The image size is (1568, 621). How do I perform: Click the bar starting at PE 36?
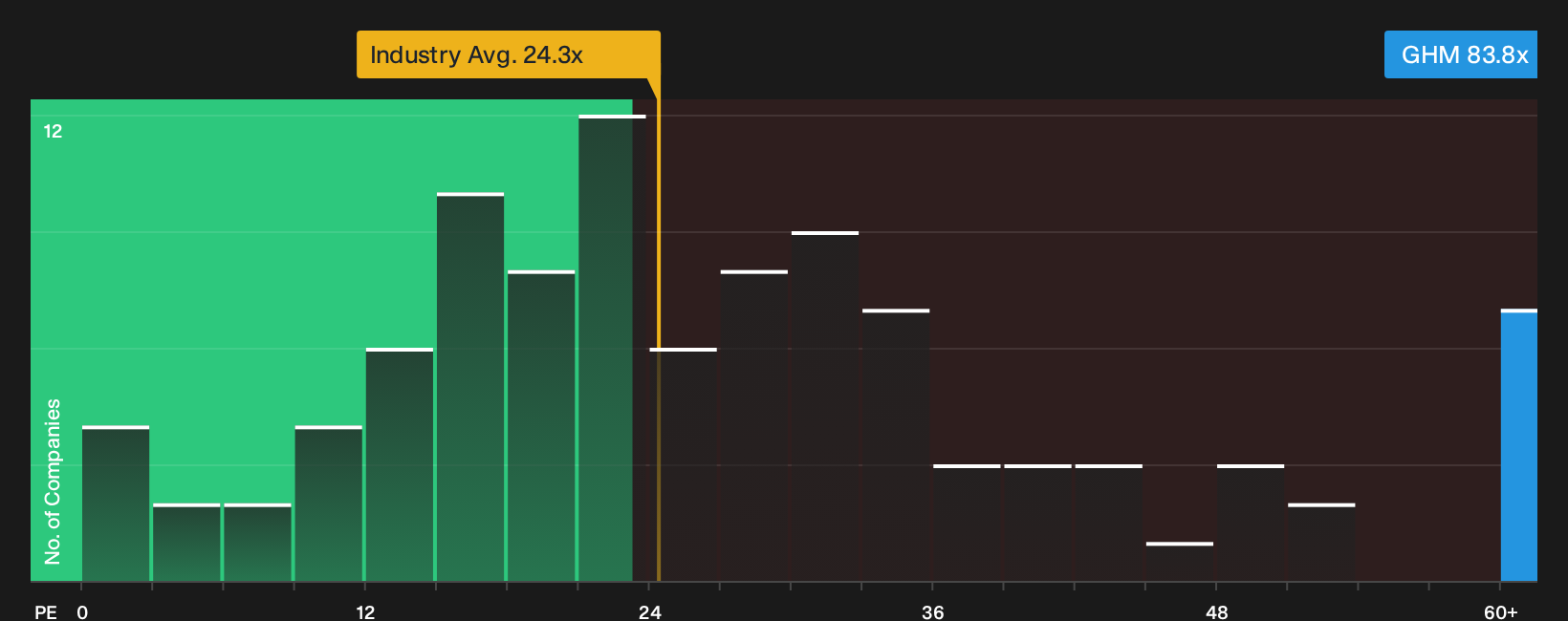967,523
